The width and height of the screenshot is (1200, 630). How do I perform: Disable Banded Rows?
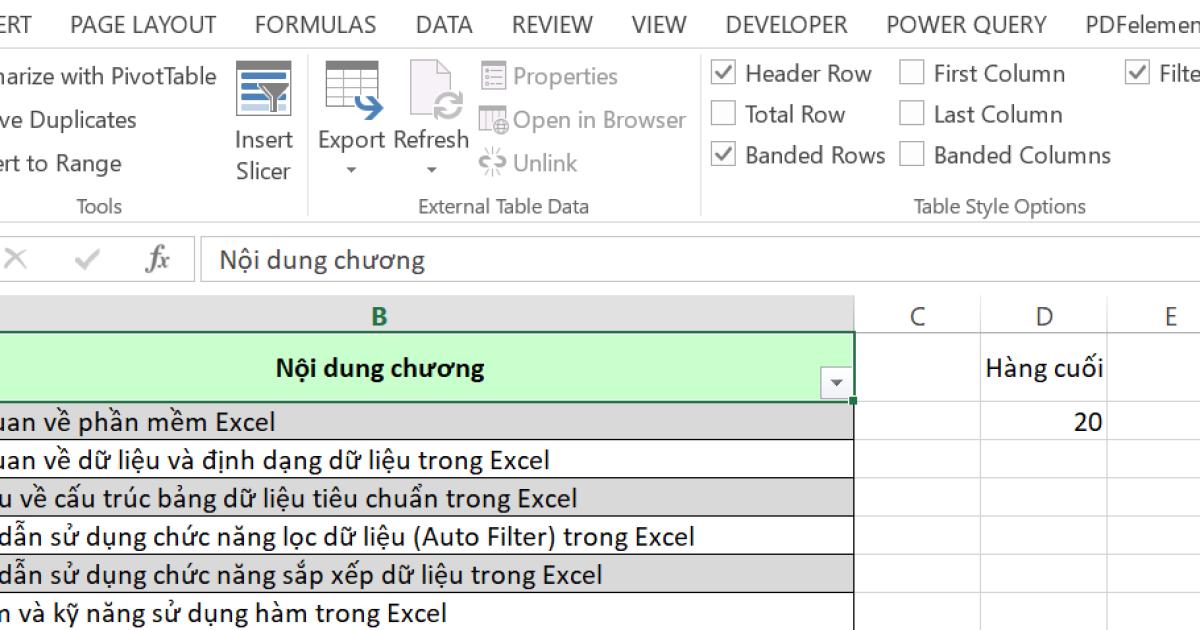pos(722,155)
